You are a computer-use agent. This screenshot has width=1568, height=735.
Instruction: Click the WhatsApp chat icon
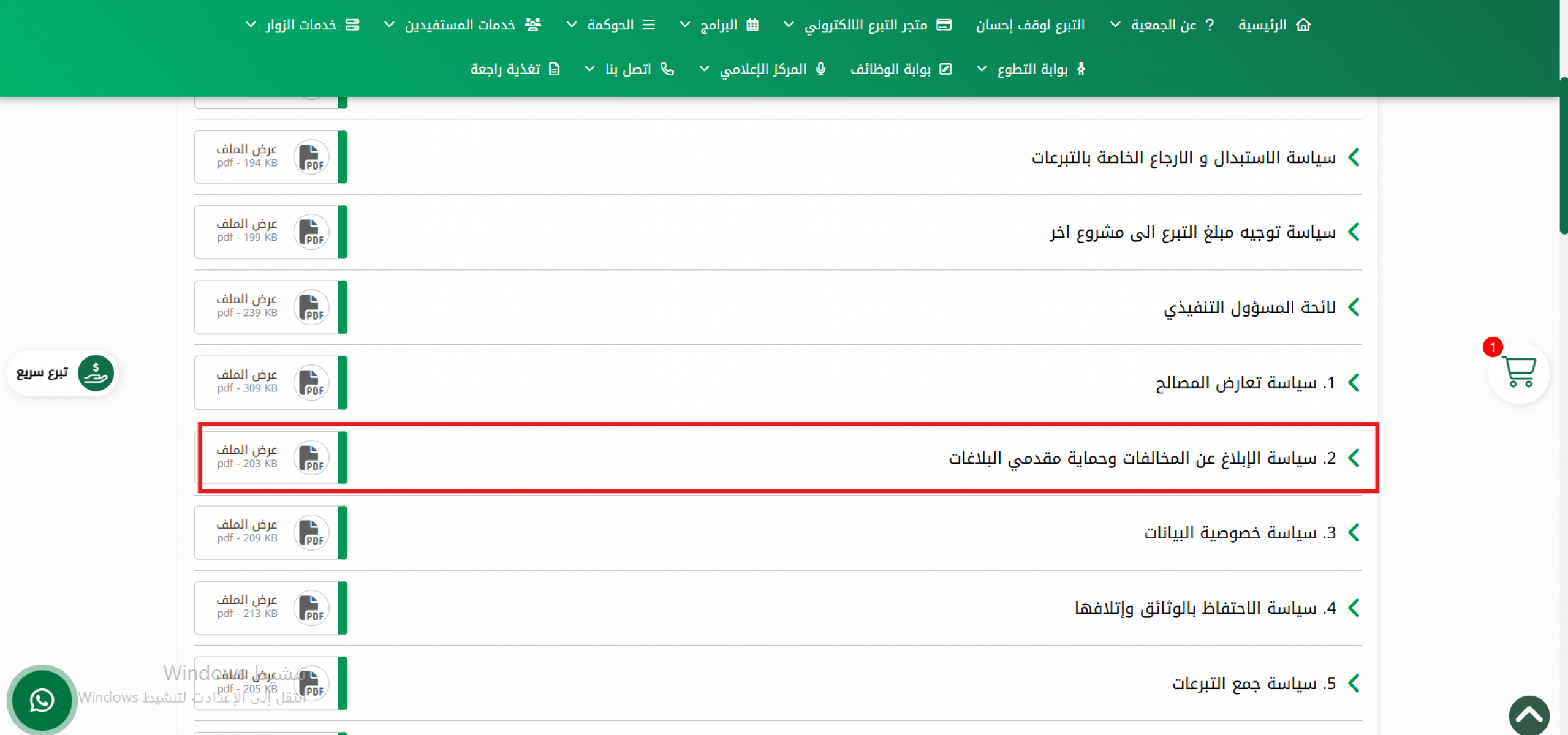point(42,700)
